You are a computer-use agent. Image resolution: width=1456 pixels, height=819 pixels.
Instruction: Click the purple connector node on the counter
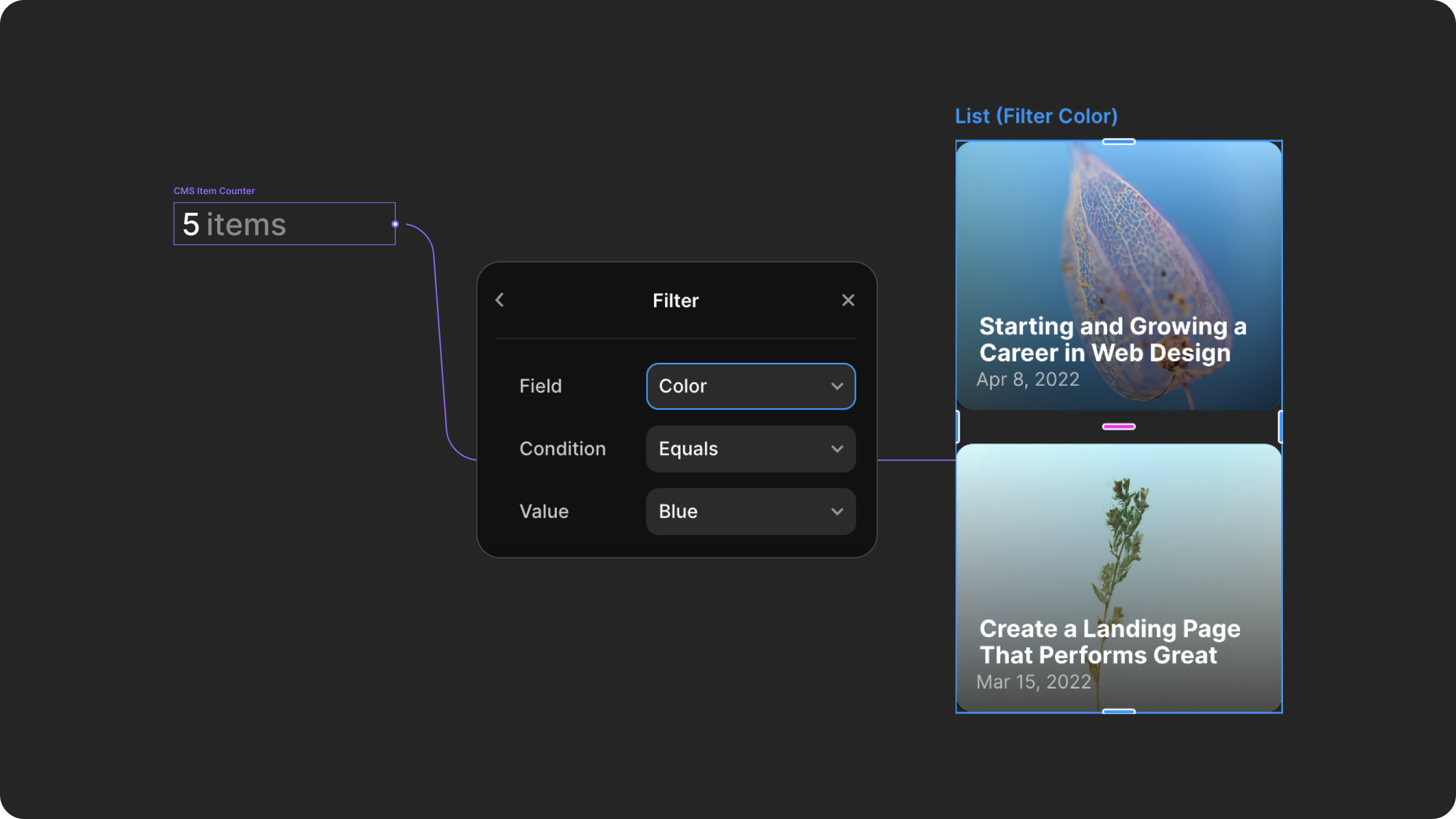click(396, 223)
